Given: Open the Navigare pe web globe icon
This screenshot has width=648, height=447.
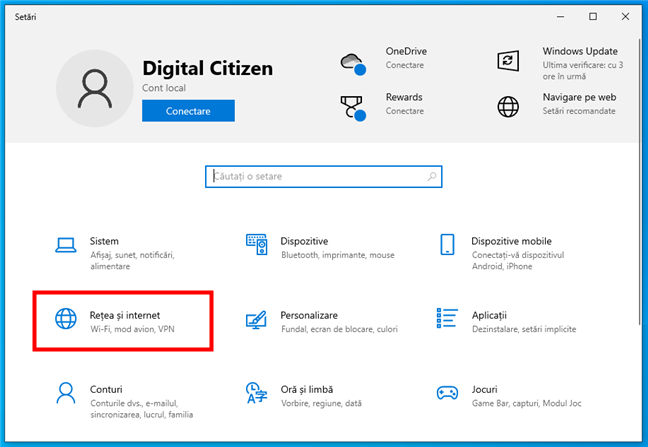Looking at the screenshot, I should tap(509, 106).
